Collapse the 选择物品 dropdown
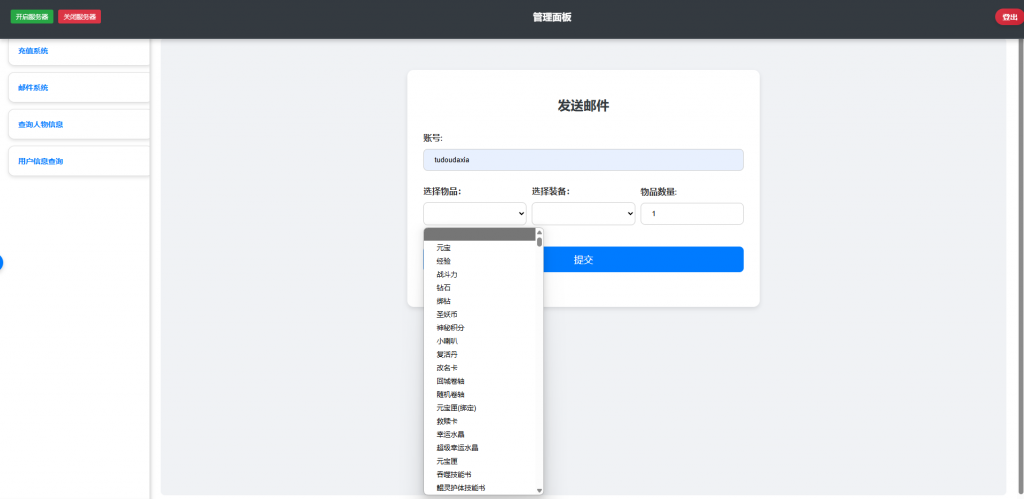 click(x=475, y=214)
